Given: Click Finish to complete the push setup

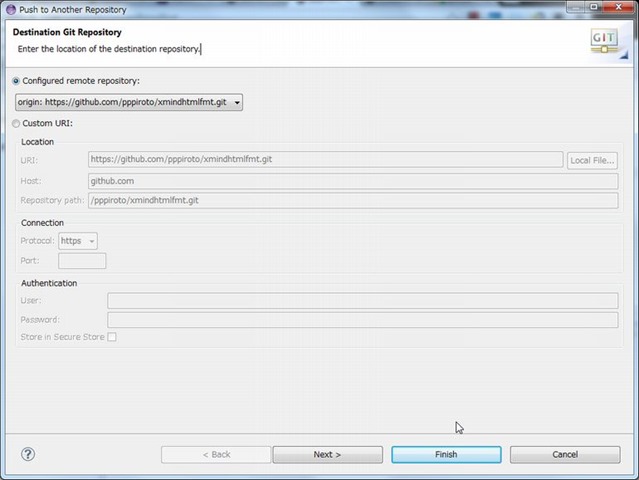Looking at the screenshot, I should (446, 454).
